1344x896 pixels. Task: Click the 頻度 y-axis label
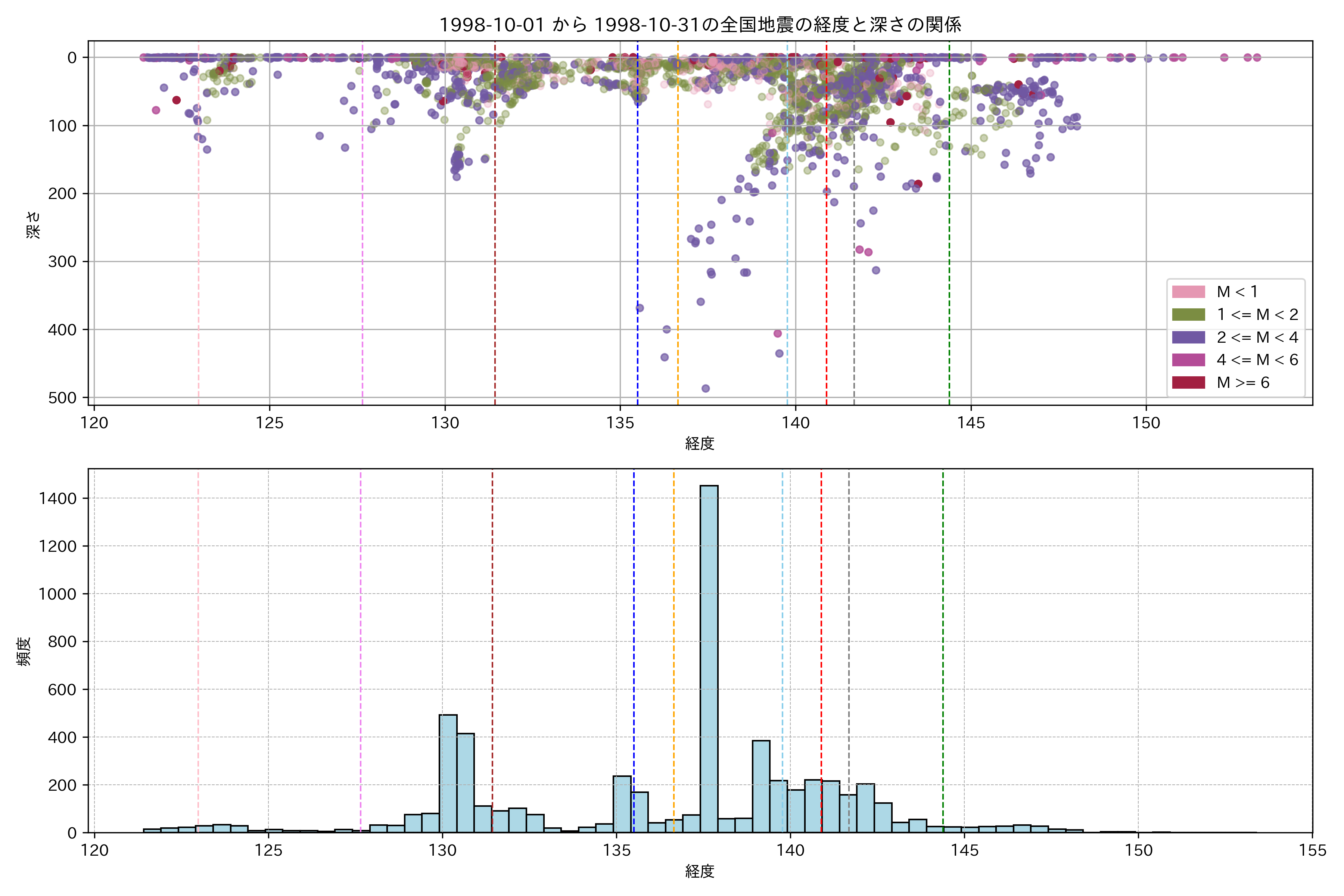pos(24,651)
